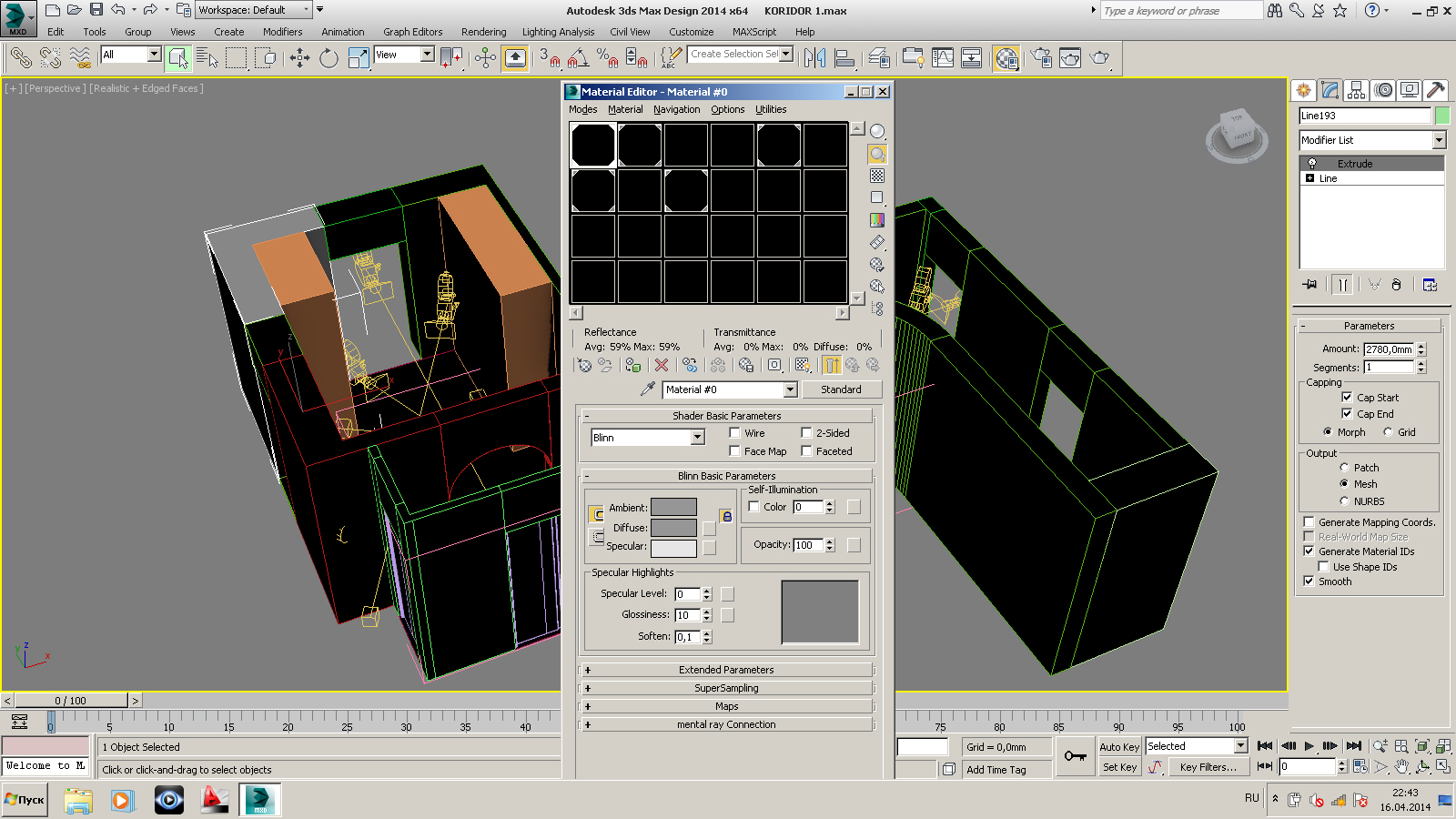This screenshot has width=1456, height=819.
Task: Open the Create command panel tab
Action: pos(1304,90)
